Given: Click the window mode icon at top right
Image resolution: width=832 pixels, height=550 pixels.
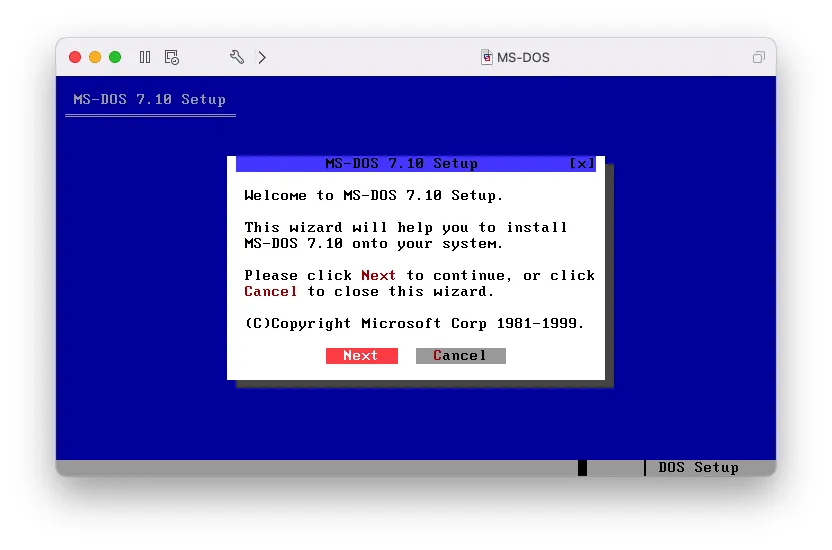Looking at the screenshot, I should pyautogui.click(x=759, y=57).
